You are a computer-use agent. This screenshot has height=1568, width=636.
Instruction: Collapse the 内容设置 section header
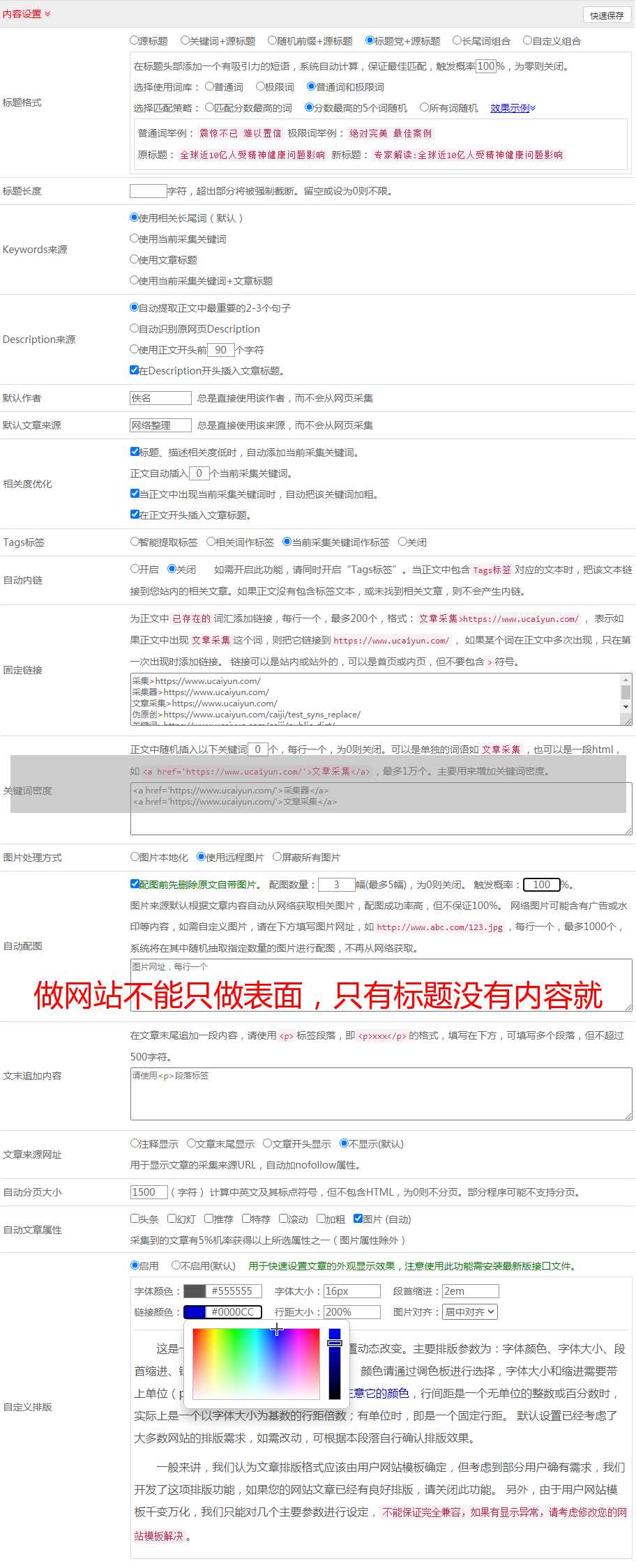26,14
